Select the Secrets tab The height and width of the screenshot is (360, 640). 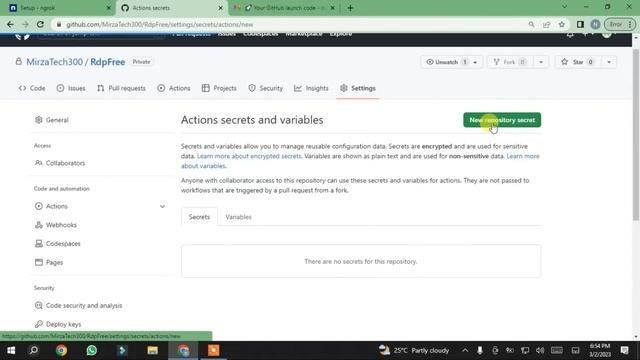(199, 217)
